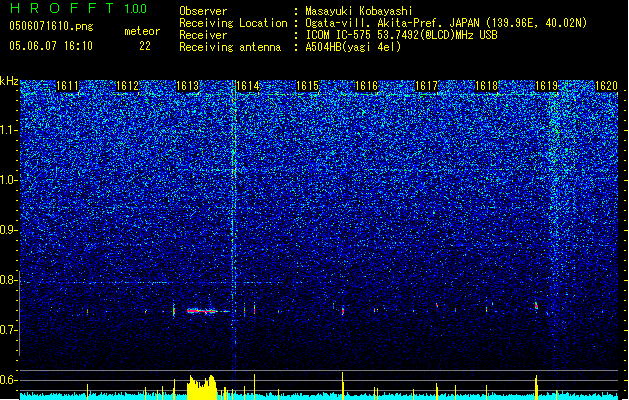Click the kHz axis unit label
The image size is (629, 400).
coord(9,81)
